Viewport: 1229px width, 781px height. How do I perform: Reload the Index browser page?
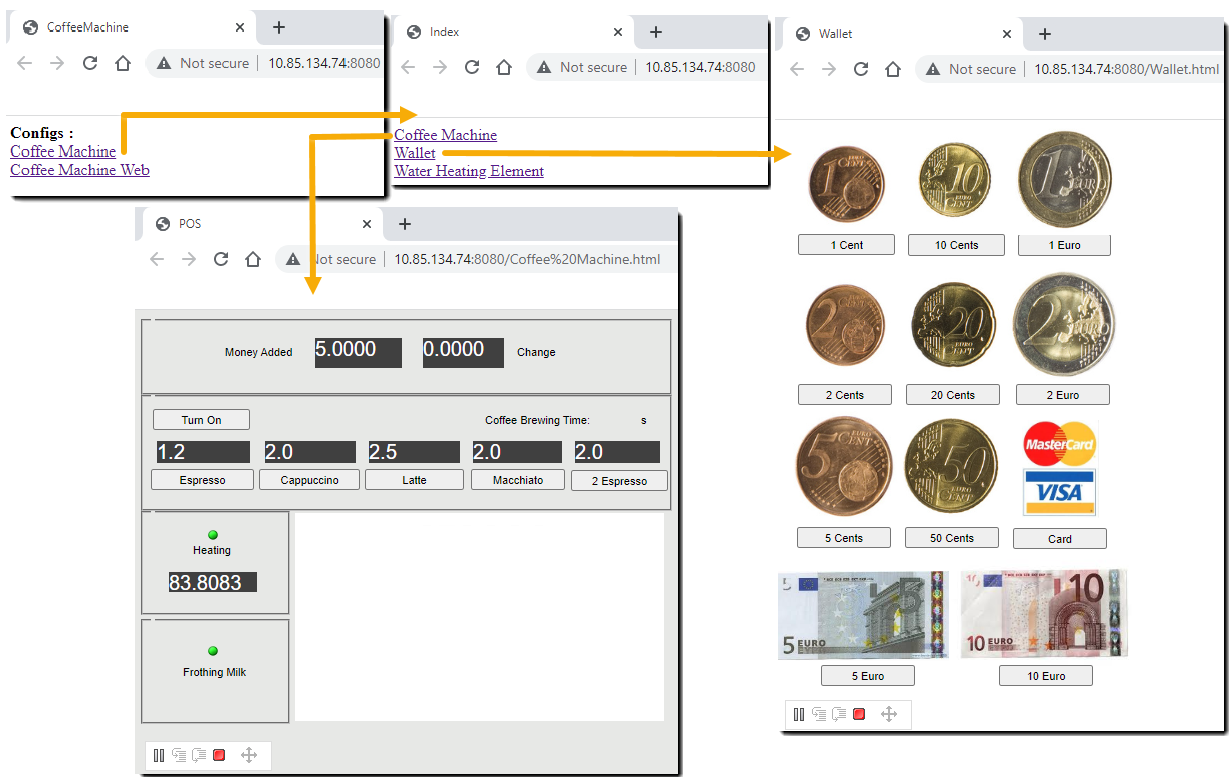tap(472, 67)
